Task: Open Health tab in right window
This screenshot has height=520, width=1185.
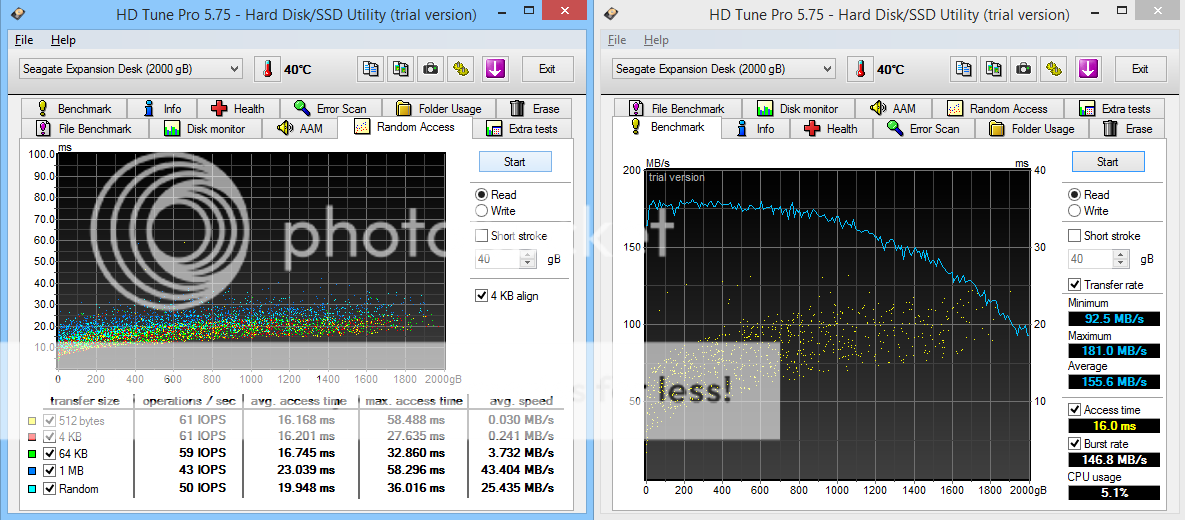Action: click(x=833, y=128)
